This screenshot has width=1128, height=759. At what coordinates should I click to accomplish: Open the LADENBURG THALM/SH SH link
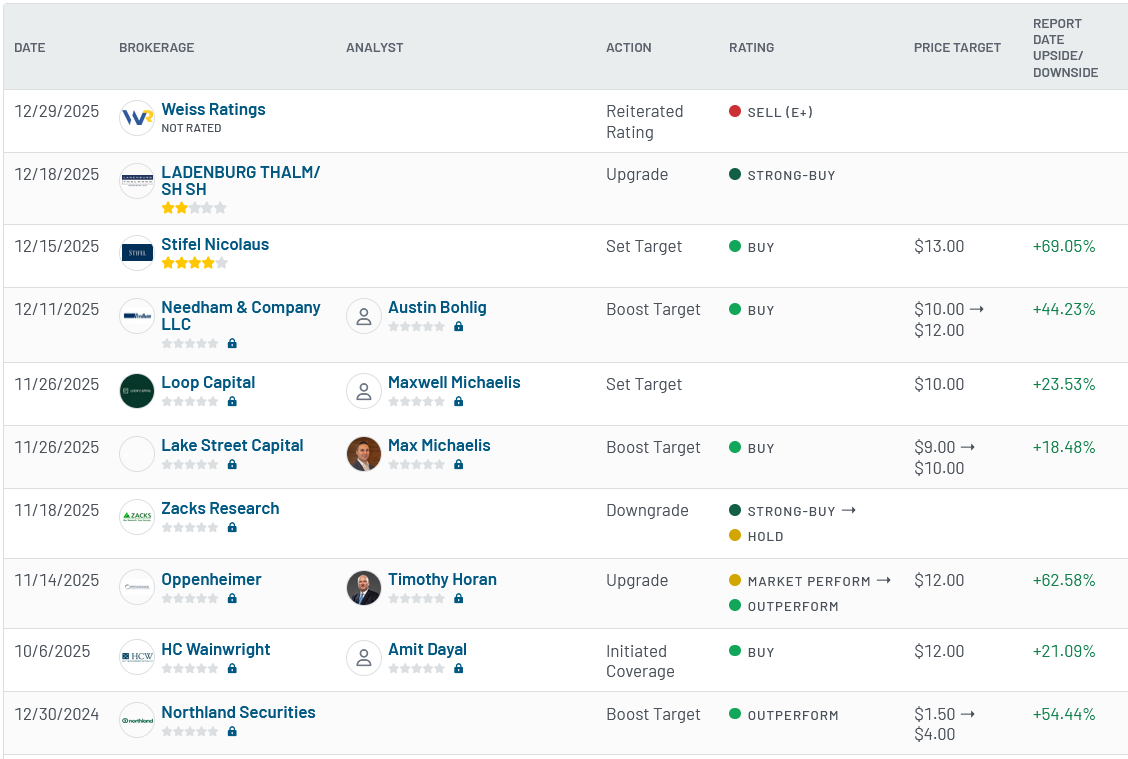pyautogui.click(x=240, y=181)
